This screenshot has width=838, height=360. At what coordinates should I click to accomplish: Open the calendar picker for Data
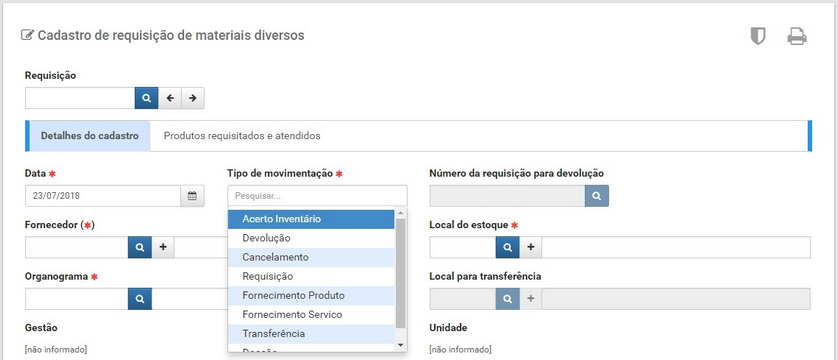point(192,196)
